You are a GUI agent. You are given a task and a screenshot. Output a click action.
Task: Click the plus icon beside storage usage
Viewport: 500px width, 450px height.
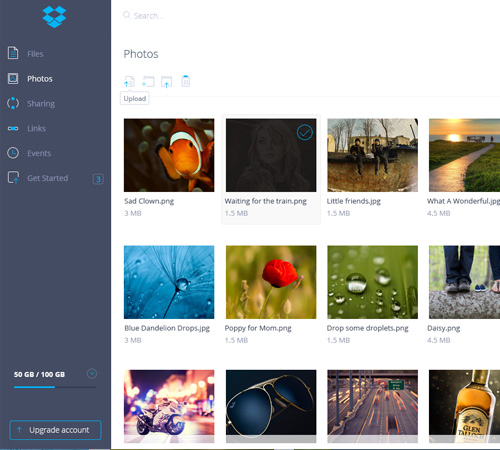click(92, 374)
